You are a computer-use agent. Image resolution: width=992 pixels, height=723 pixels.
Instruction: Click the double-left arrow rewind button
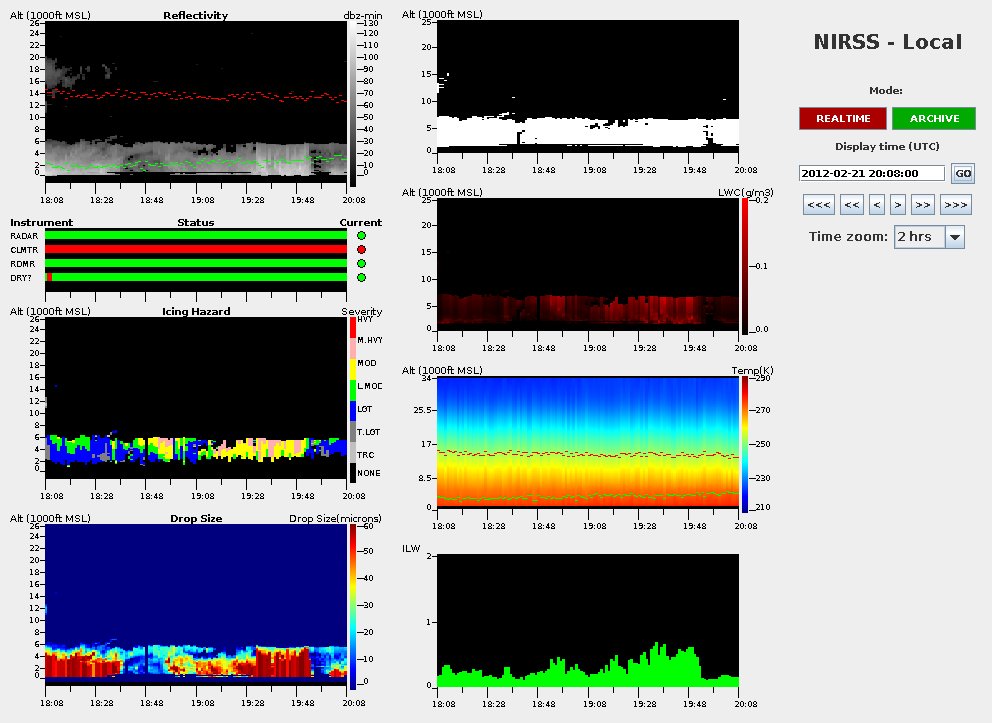[x=852, y=205]
